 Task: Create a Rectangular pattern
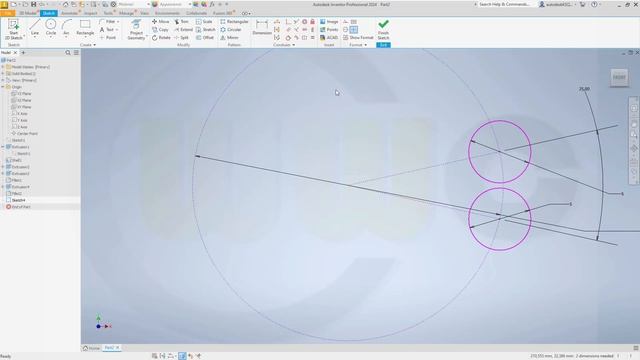point(234,22)
